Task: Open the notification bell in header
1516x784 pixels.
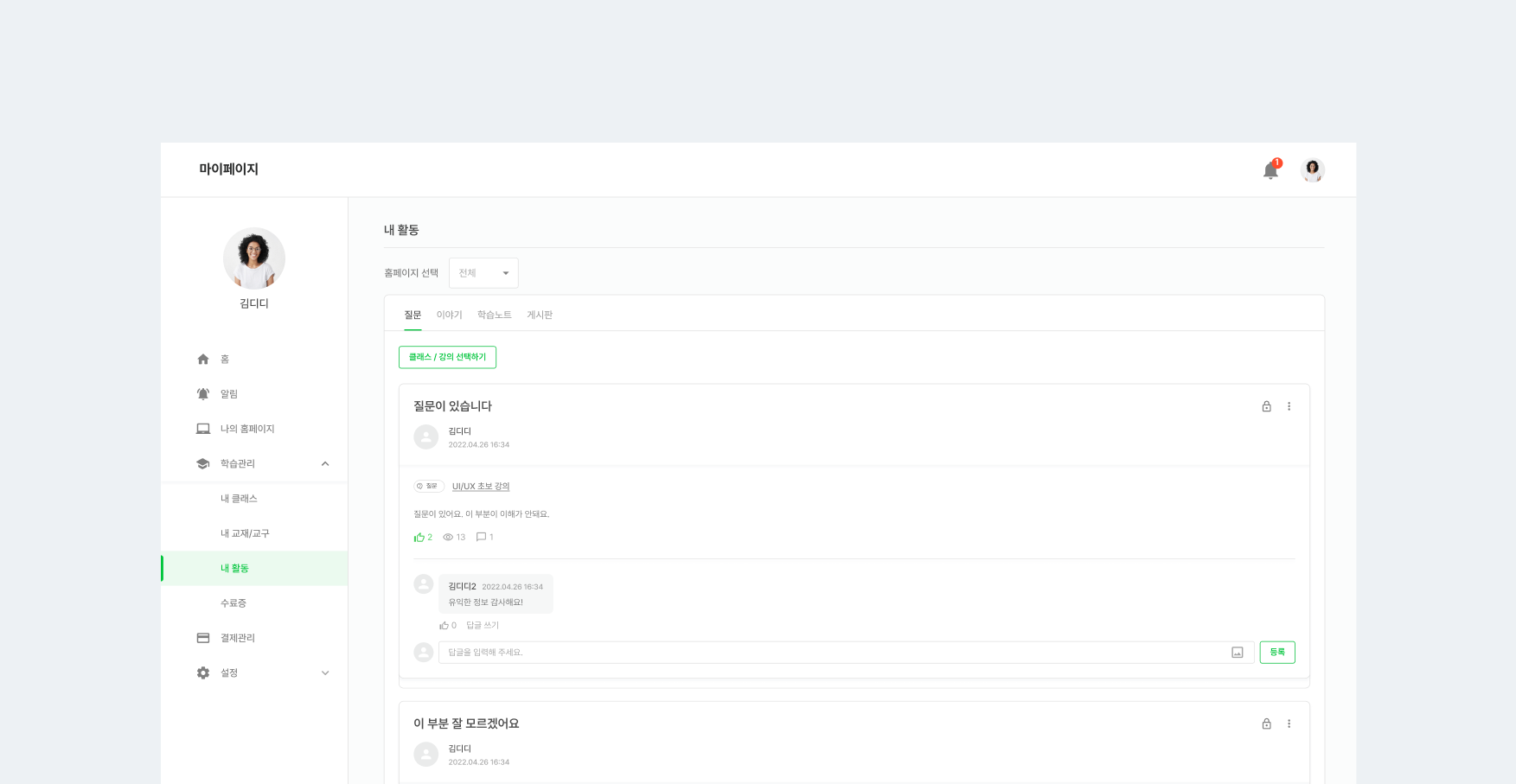Action: point(1270,170)
